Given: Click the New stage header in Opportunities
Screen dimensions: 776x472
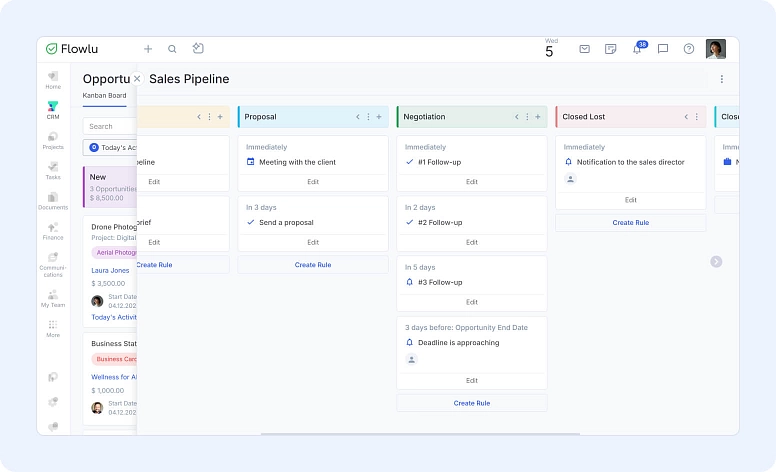Looking at the screenshot, I should [110, 187].
